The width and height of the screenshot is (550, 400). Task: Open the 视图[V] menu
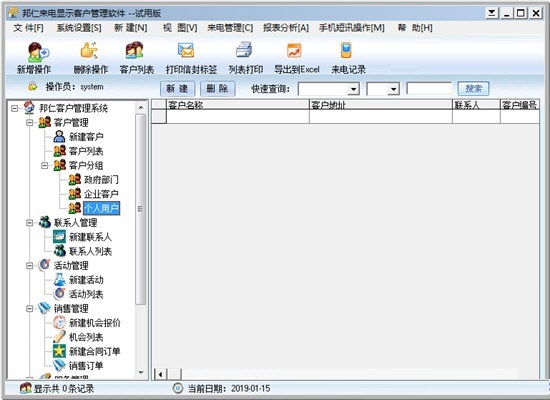coord(180,28)
